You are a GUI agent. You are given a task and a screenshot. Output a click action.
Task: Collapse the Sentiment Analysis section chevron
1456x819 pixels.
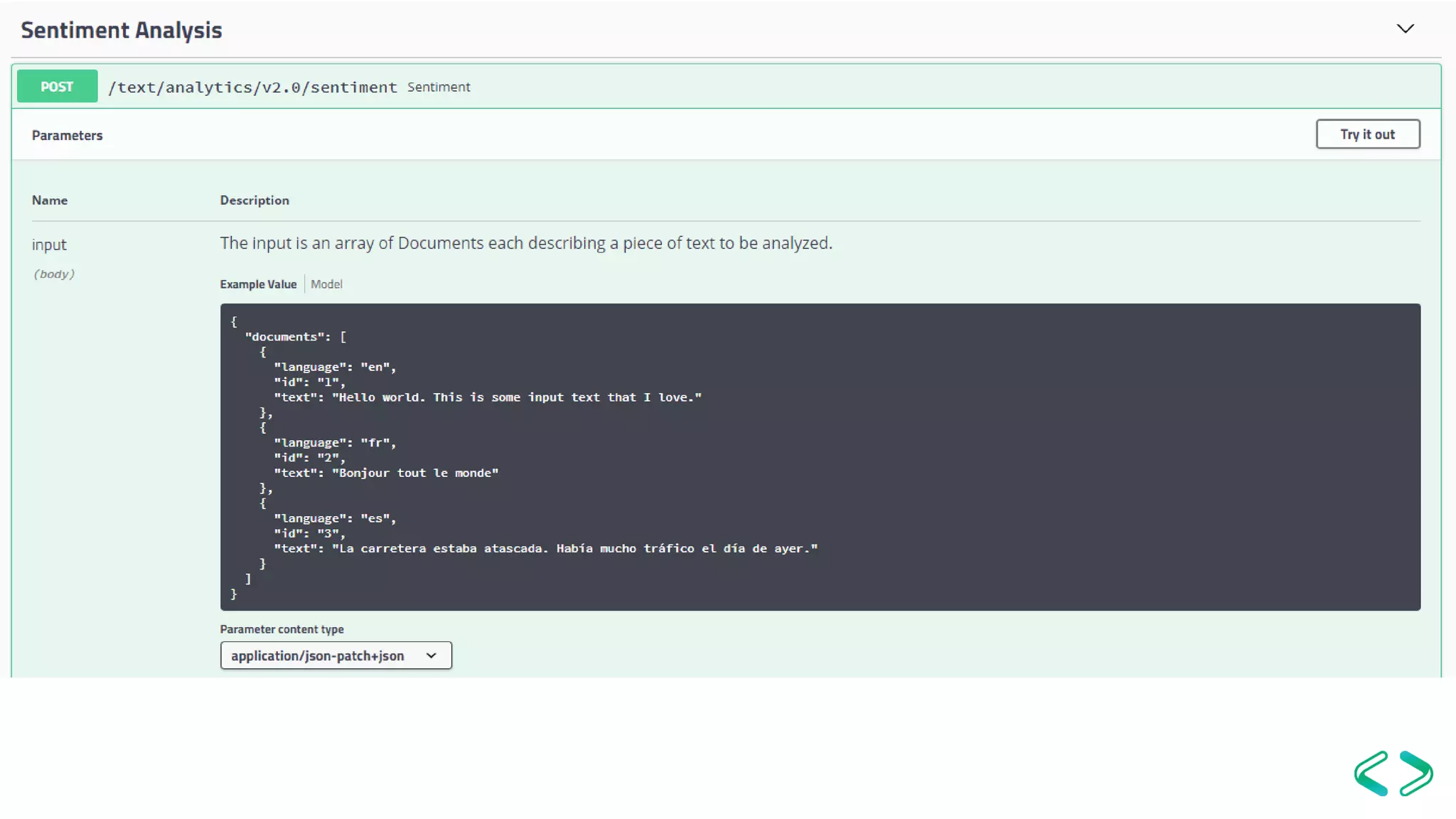point(1405,29)
